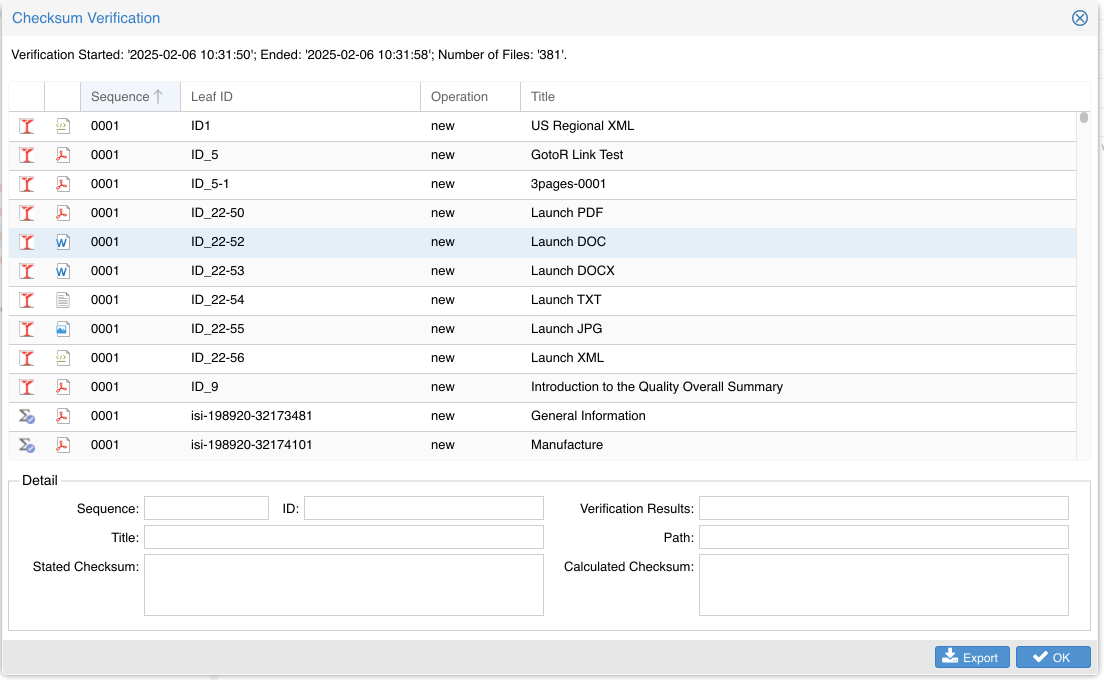The height and width of the screenshot is (680, 1104).
Task: Export the checksum verification results
Action: point(971,657)
